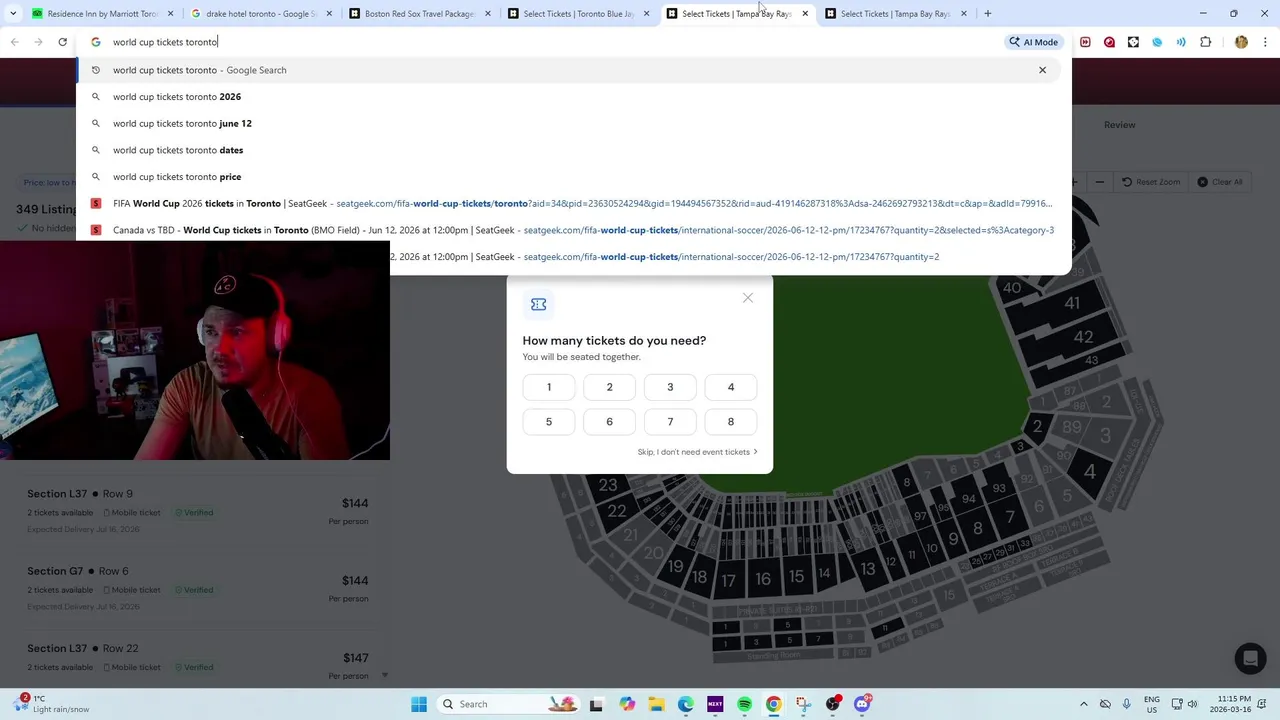Open the Windows Start menu
Screen dimensions: 1280x720
click(419, 704)
